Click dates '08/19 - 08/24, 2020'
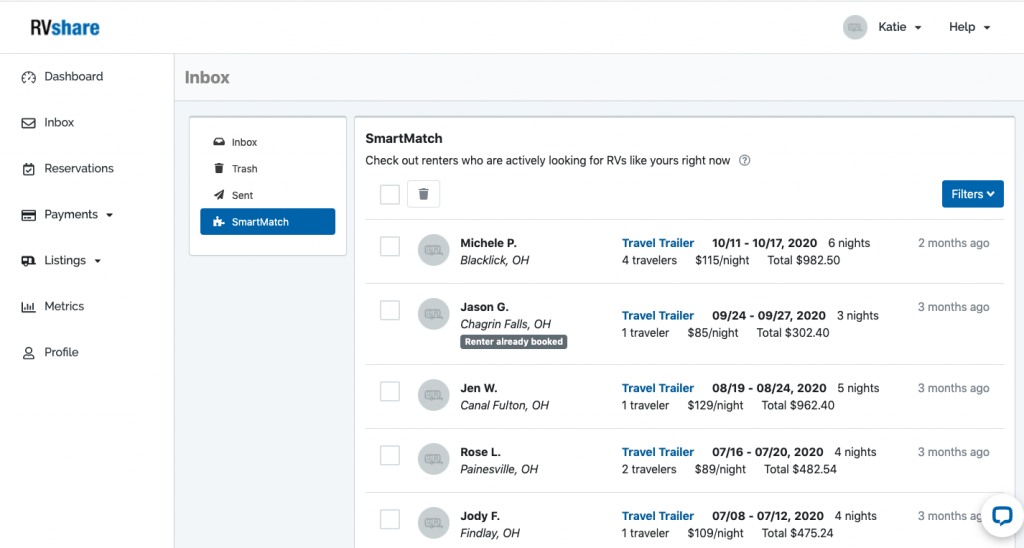This screenshot has height=548, width=1024. (x=769, y=388)
